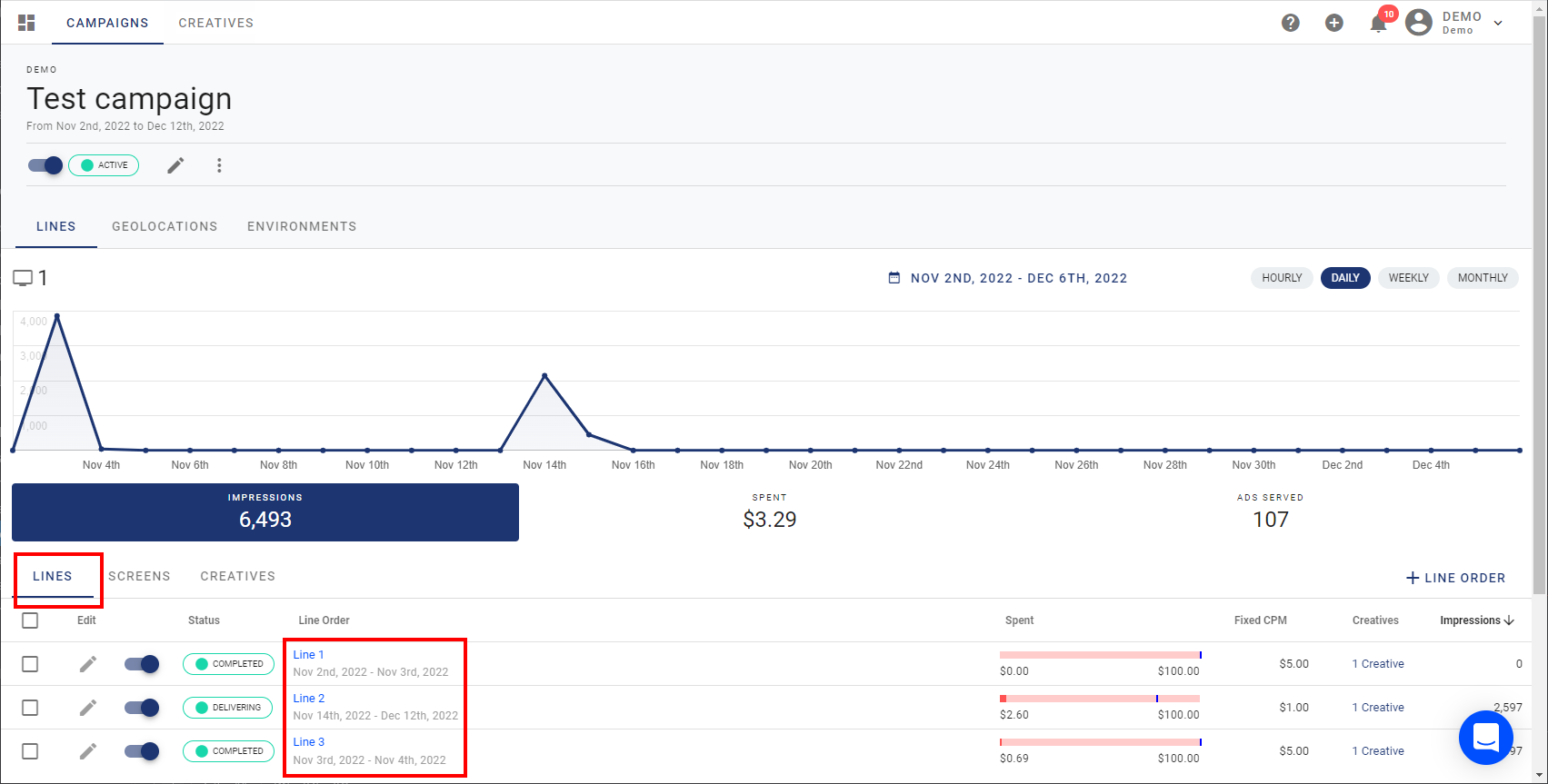Open the chat support bubble
The image size is (1548, 784).
click(x=1485, y=738)
